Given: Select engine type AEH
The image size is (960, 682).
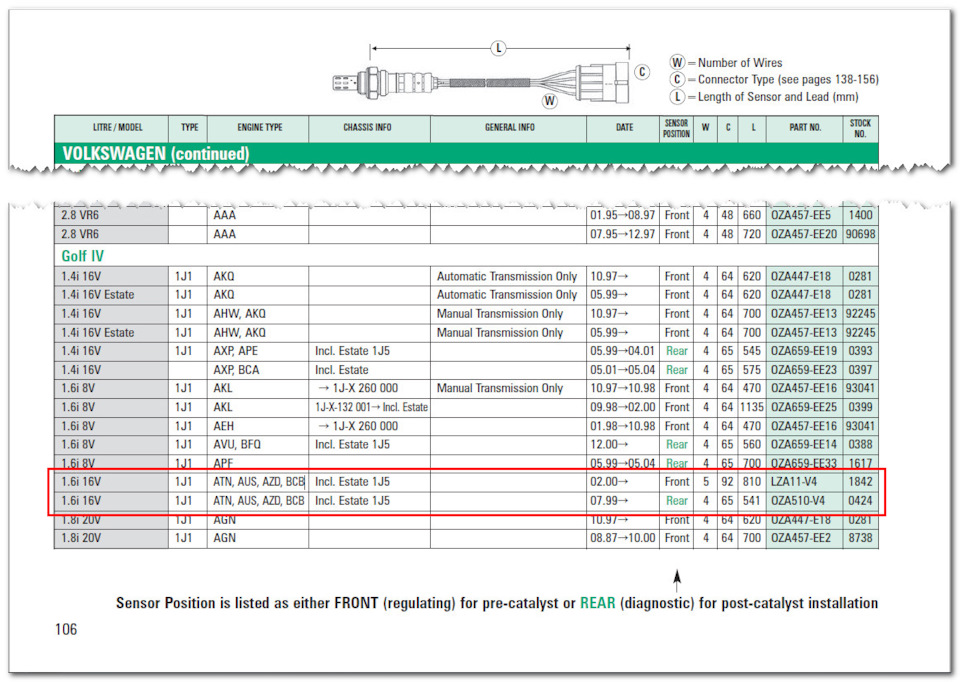Looking at the screenshot, I should coord(223,427).
